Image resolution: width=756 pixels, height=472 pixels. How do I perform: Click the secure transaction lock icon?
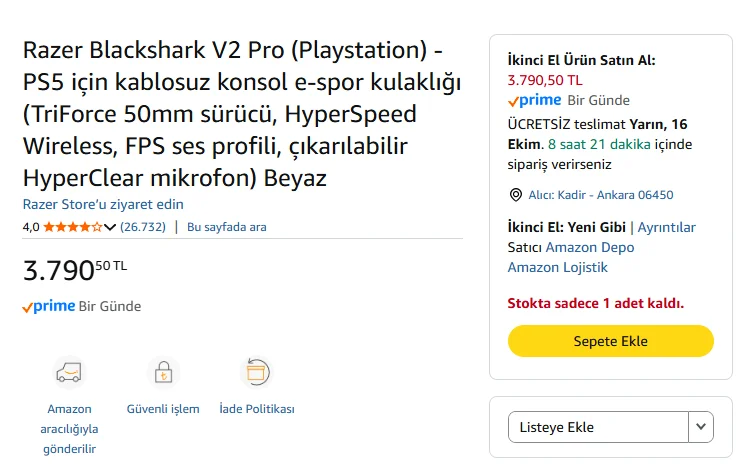162,373
